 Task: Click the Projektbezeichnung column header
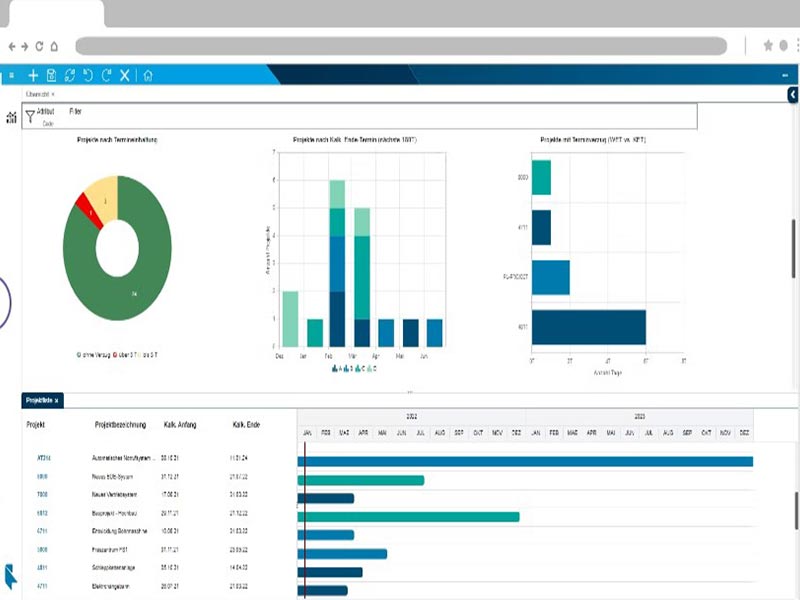(121, 425)
